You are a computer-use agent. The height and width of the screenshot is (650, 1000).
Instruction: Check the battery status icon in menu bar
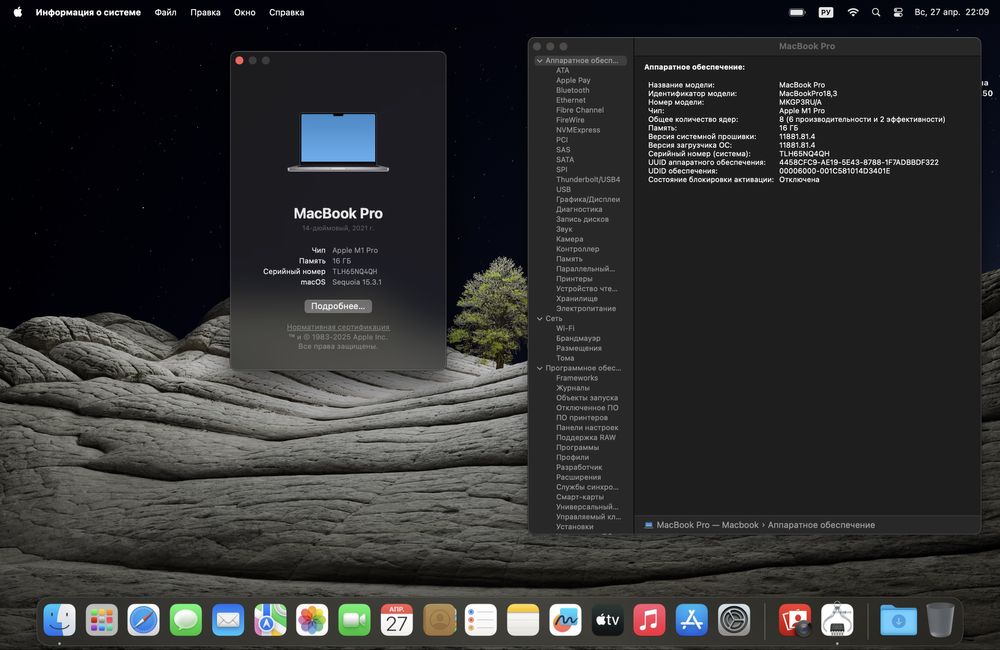797,12
